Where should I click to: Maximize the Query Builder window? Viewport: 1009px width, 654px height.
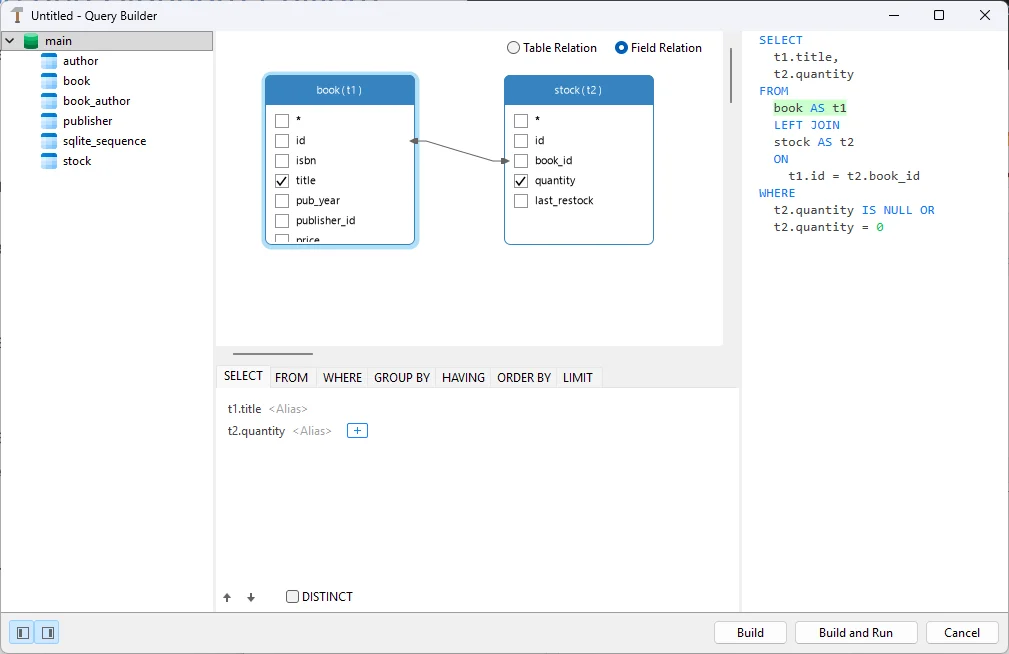tap(939, 15)
